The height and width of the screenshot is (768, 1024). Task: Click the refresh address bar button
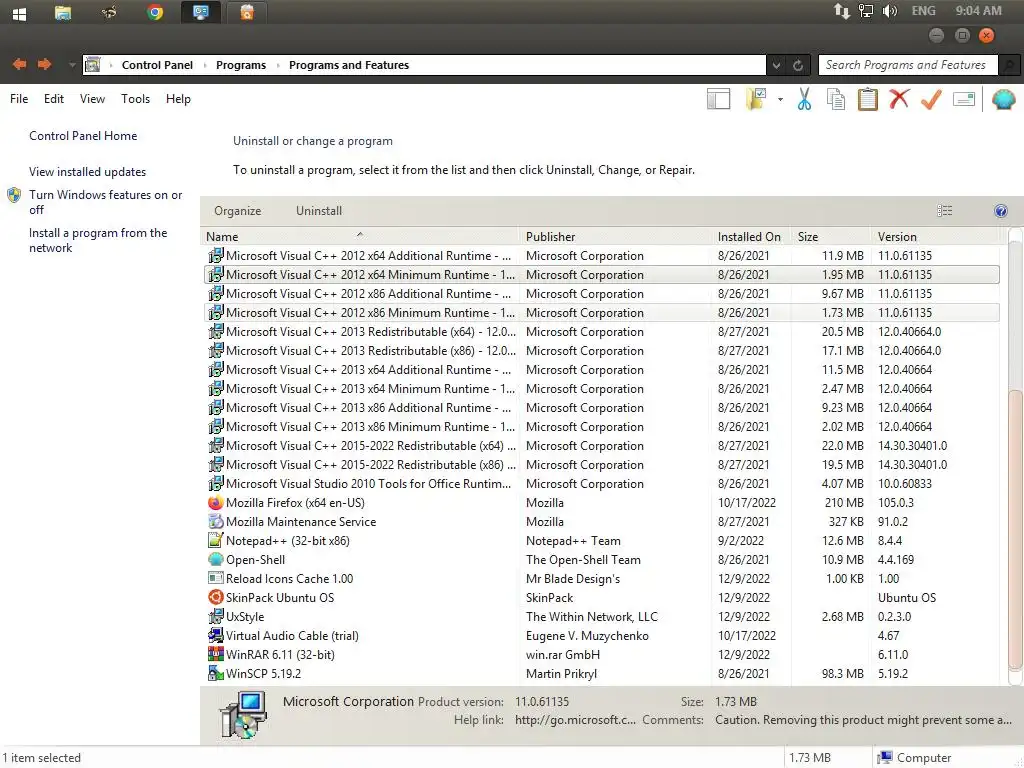pyautogui.click(x=797, y=65)
